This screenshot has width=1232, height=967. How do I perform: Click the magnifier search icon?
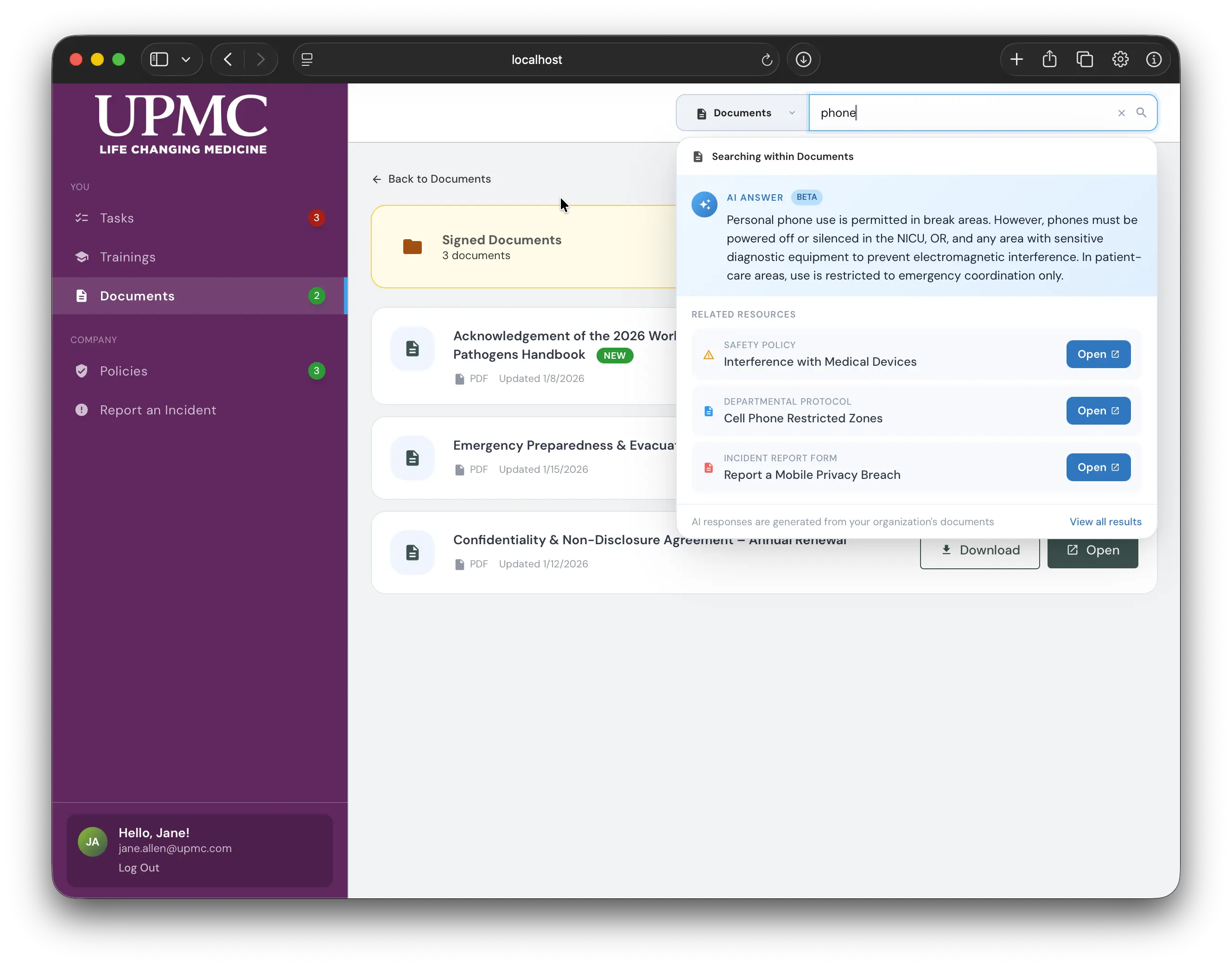[1141, 113]
